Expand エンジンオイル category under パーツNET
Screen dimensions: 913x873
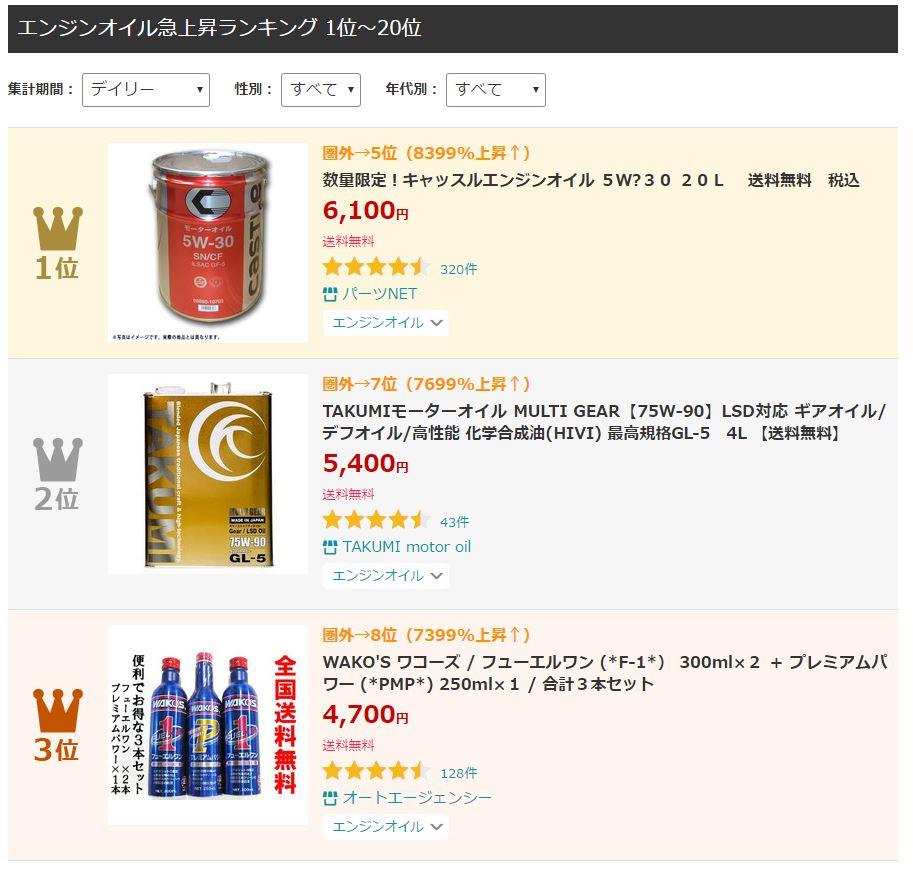tap(386, 323)
